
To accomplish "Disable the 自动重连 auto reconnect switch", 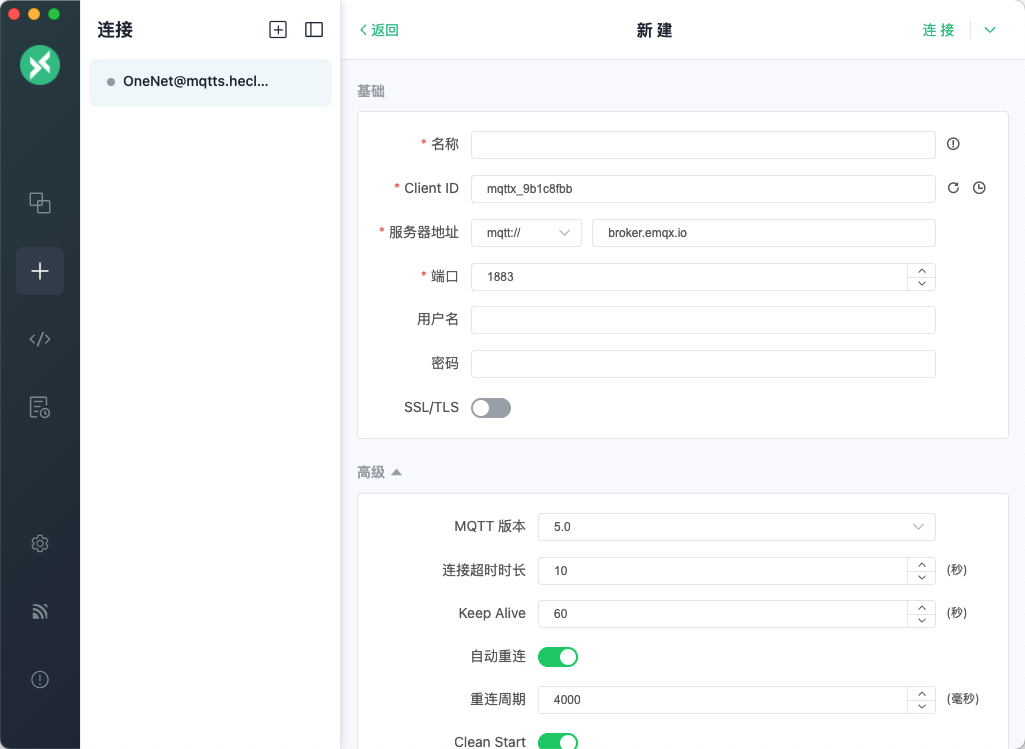I will (558, 657).
